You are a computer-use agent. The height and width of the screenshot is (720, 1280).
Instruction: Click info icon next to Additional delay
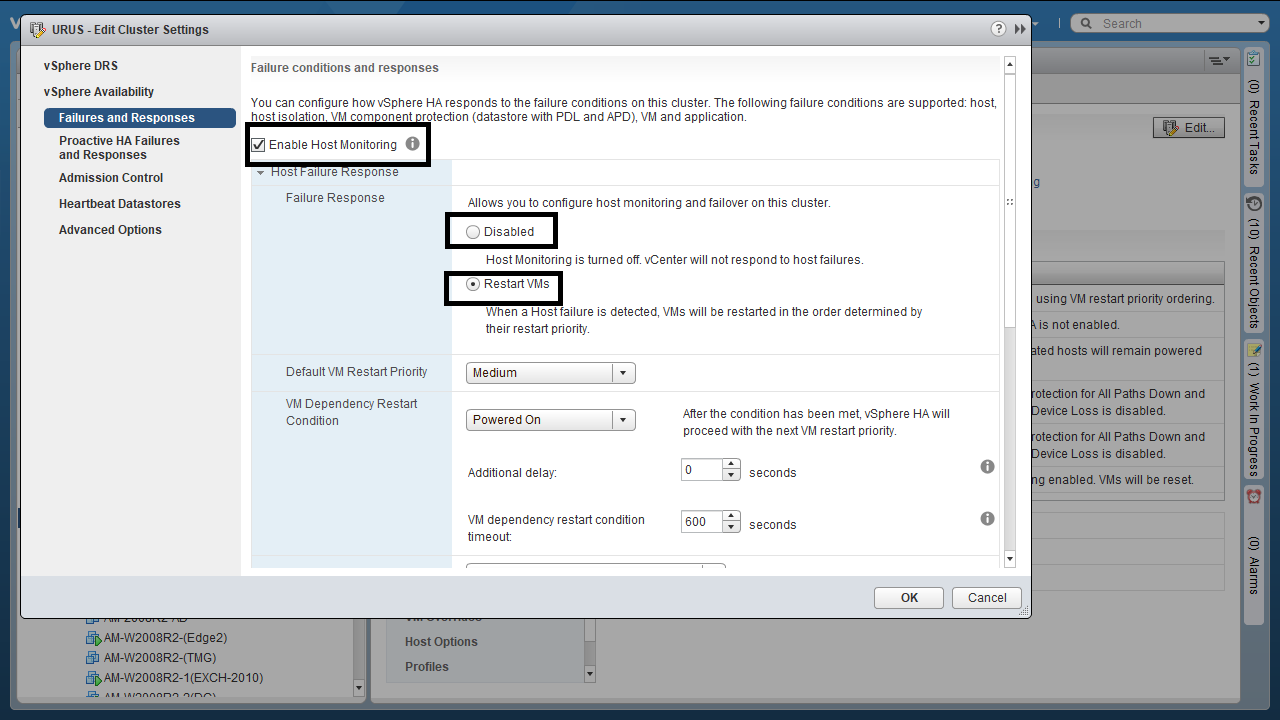pos(987,467)
